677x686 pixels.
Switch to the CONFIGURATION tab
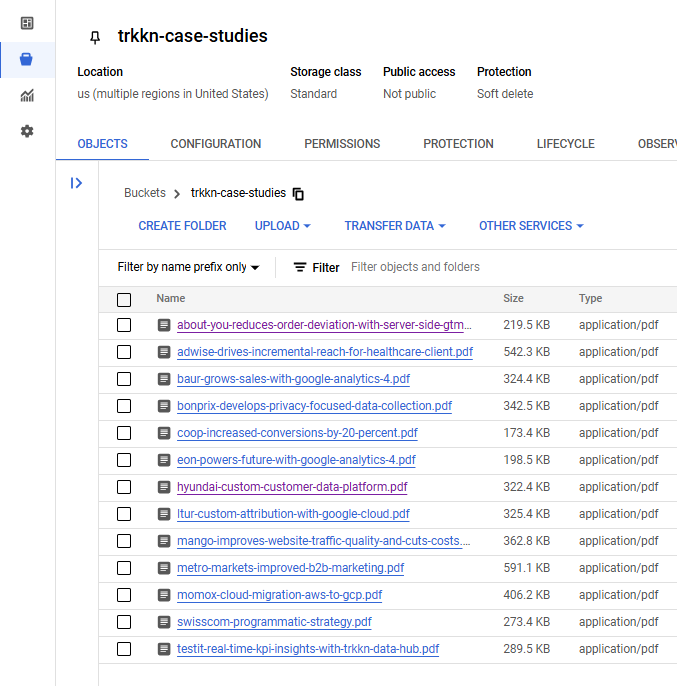pyautogui.click(x=216, y=144)
